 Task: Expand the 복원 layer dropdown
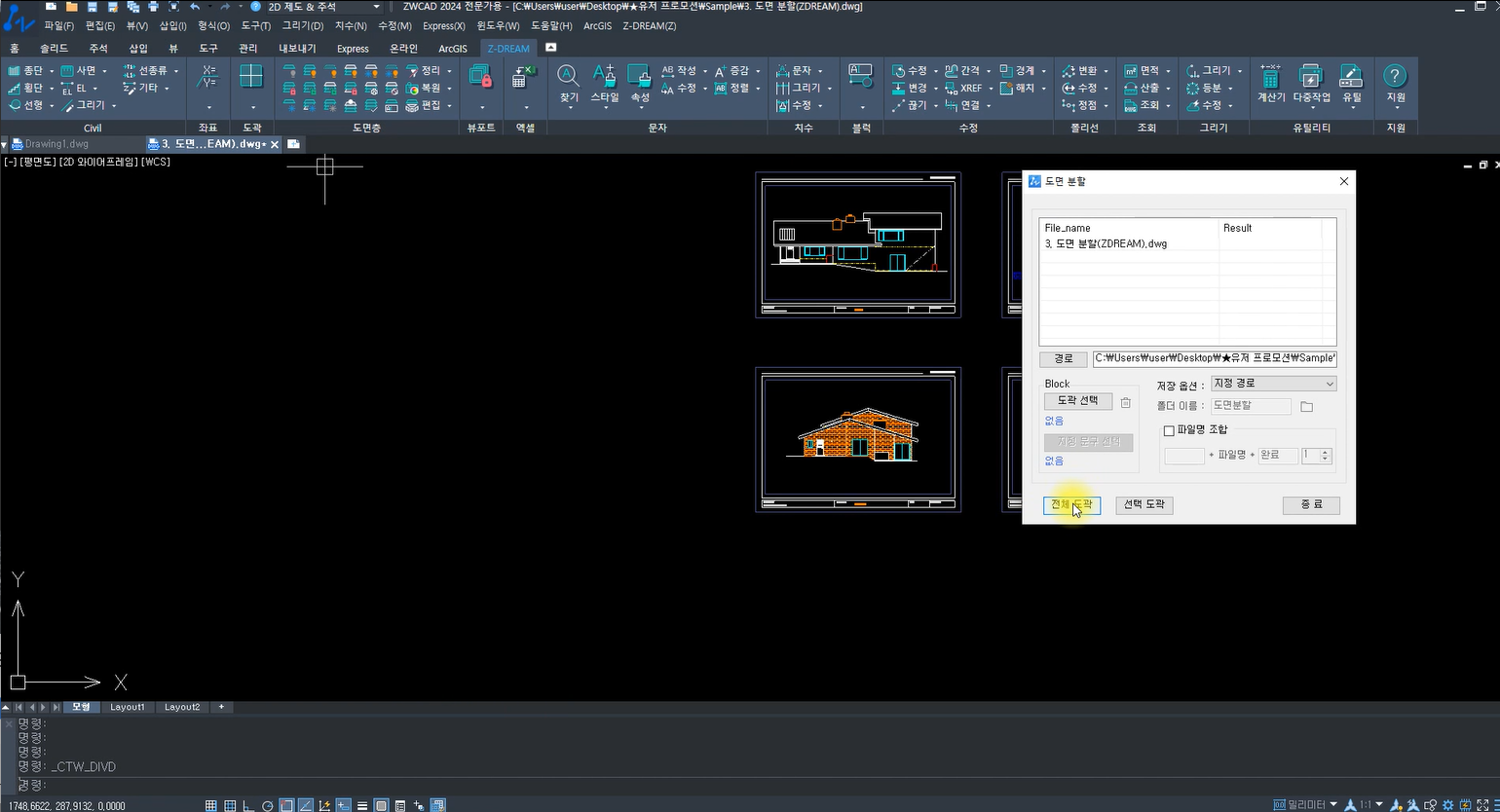pyautogui.click(x=449, y=88)
